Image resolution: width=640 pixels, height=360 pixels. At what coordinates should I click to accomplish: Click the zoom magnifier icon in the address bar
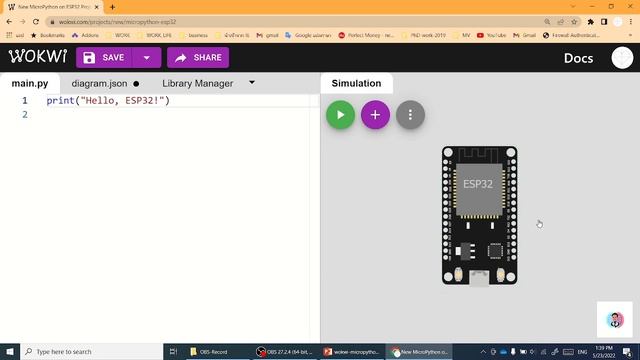tap(547, 22)
